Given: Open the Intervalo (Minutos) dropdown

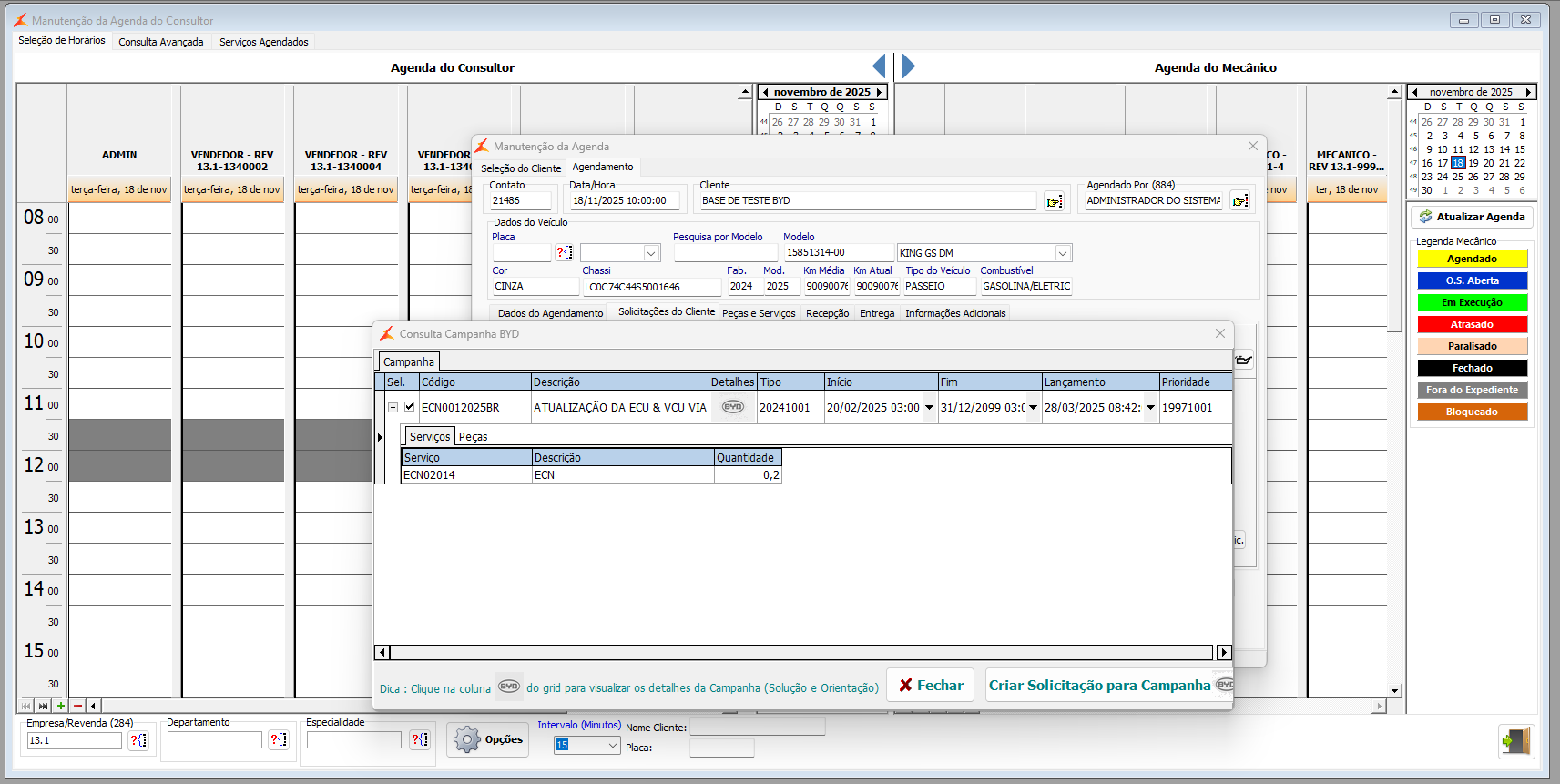Looking at the screenshot, I should (613, 746).
